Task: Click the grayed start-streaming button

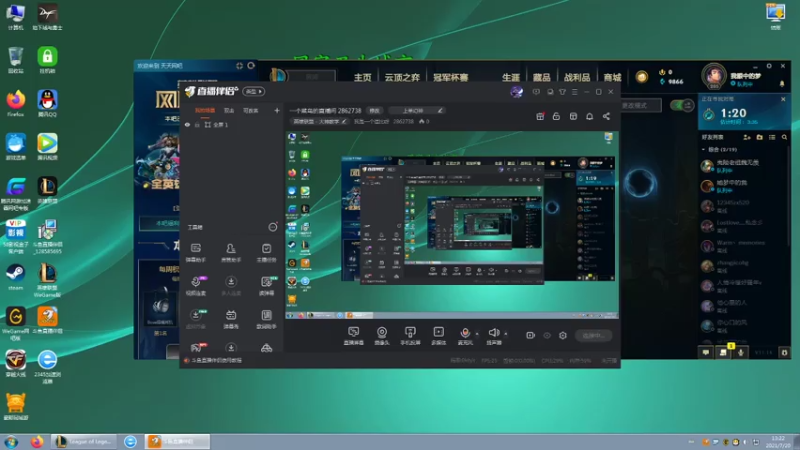Action: click(x=593, y=335)
